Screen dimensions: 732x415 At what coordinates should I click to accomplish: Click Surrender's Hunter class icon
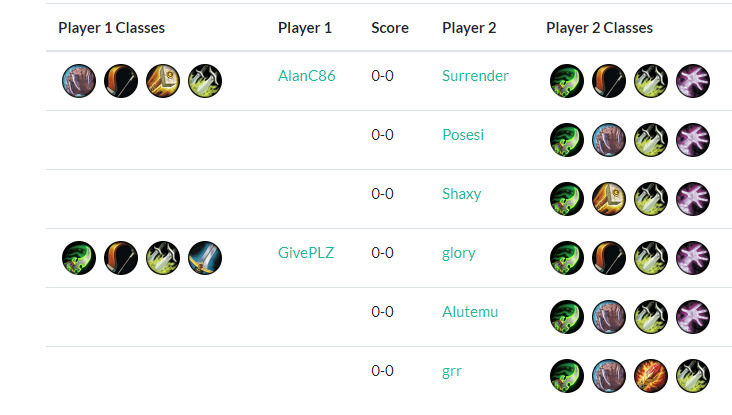pyautogui.click(x=609, y=81)
